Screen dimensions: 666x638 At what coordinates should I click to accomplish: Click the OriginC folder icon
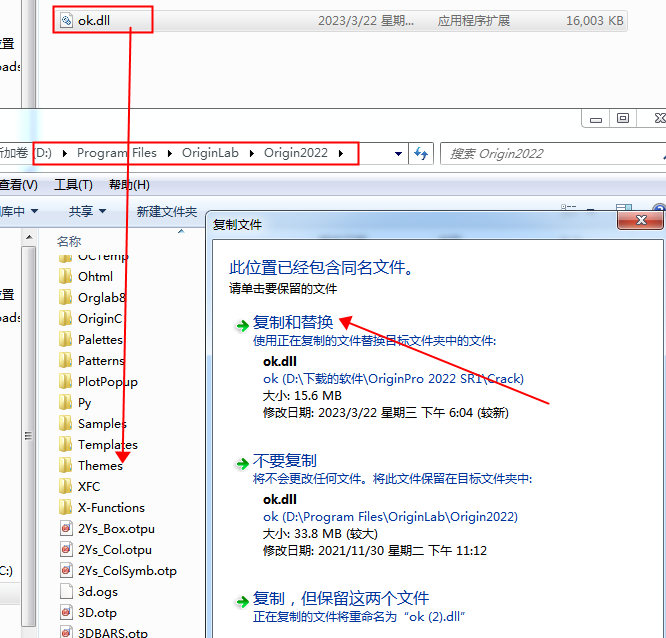coord(65,319)
